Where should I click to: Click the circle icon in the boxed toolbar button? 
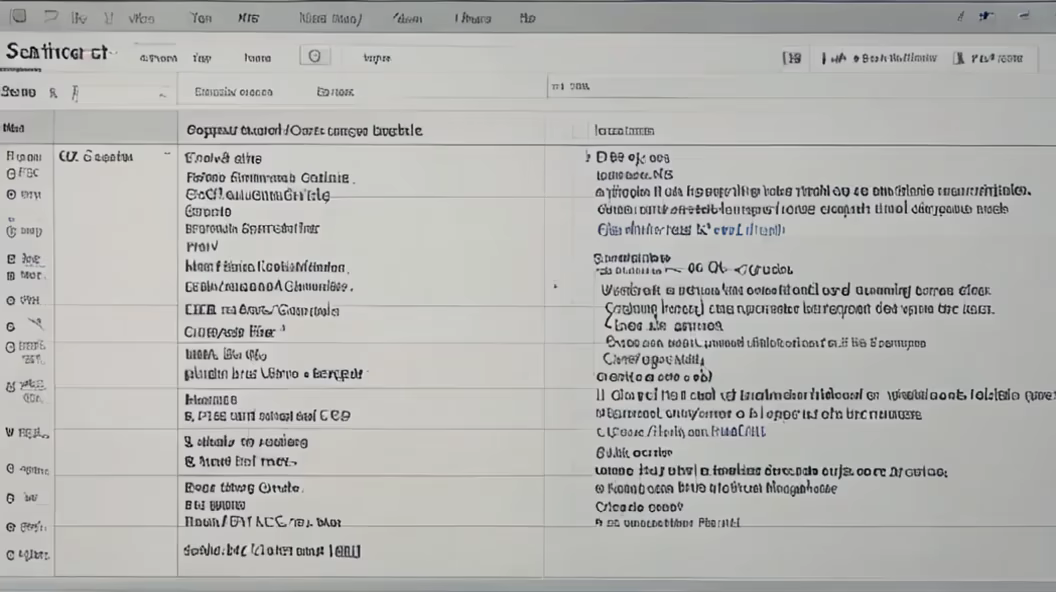click(x=315, y=57)
